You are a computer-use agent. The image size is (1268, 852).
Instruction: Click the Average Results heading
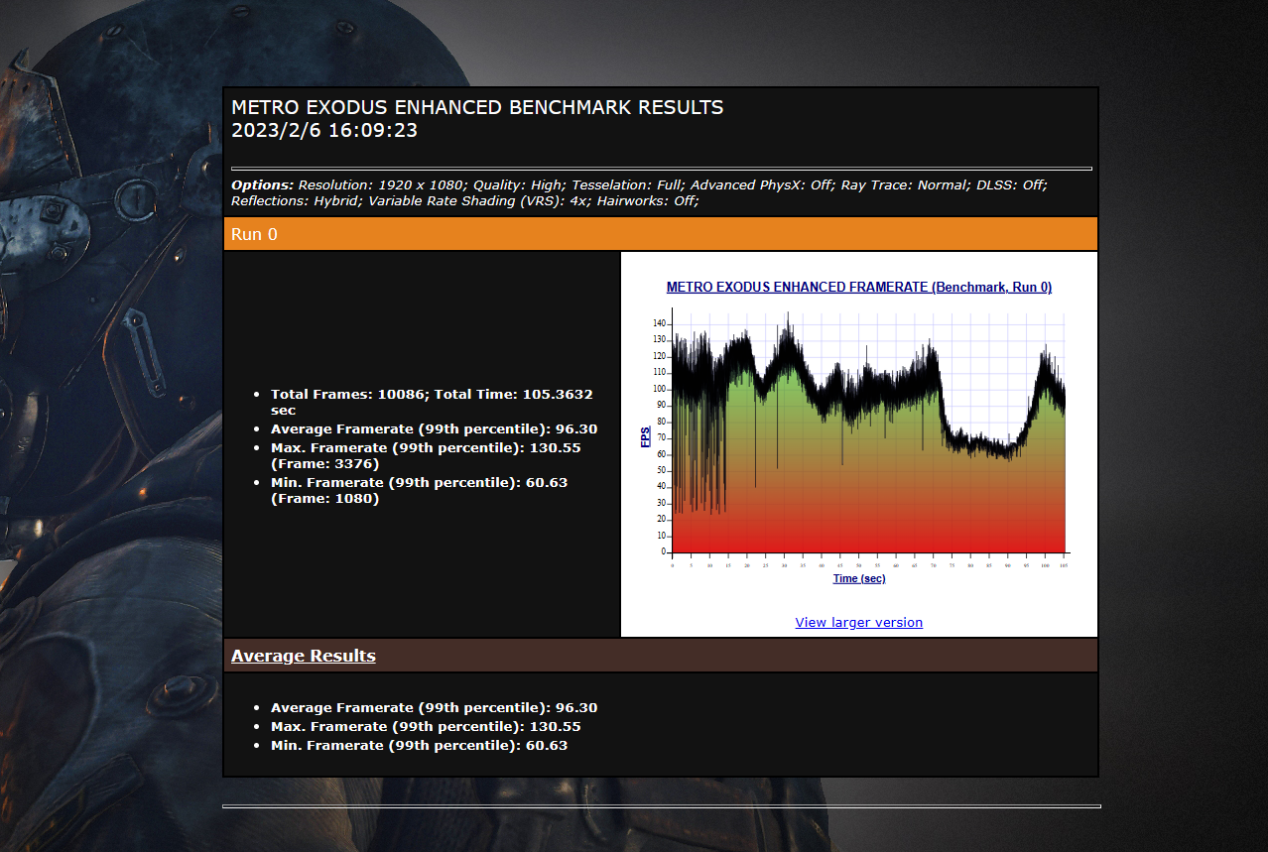pyautogui.click(x=303, y=656)
